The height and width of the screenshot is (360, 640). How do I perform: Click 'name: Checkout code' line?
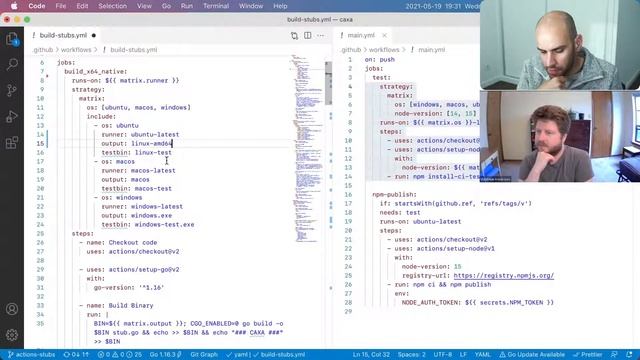118,242
